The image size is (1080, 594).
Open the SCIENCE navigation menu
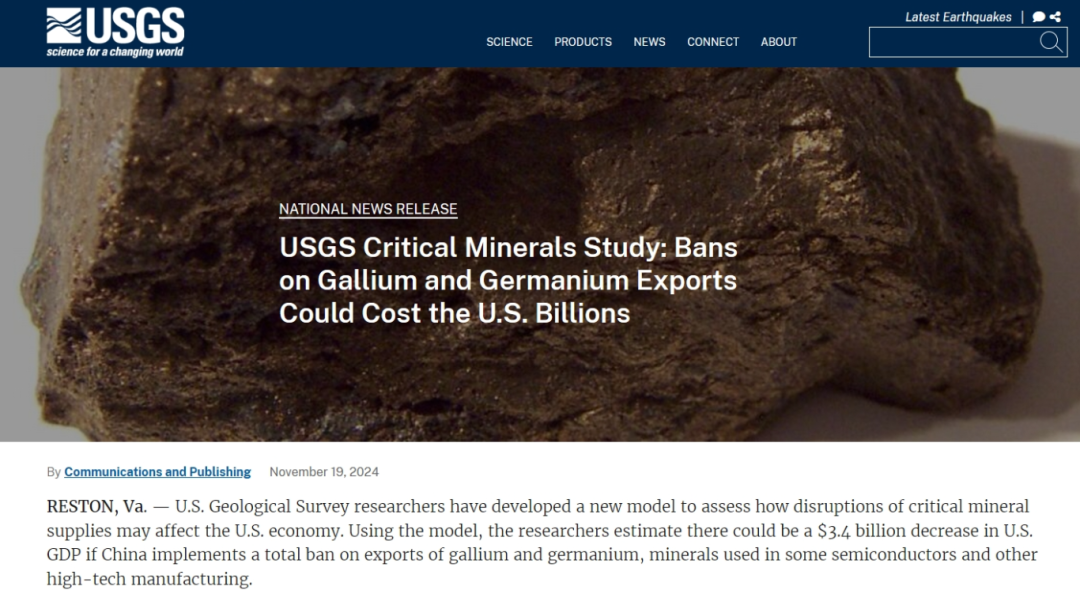click(509, 42)
